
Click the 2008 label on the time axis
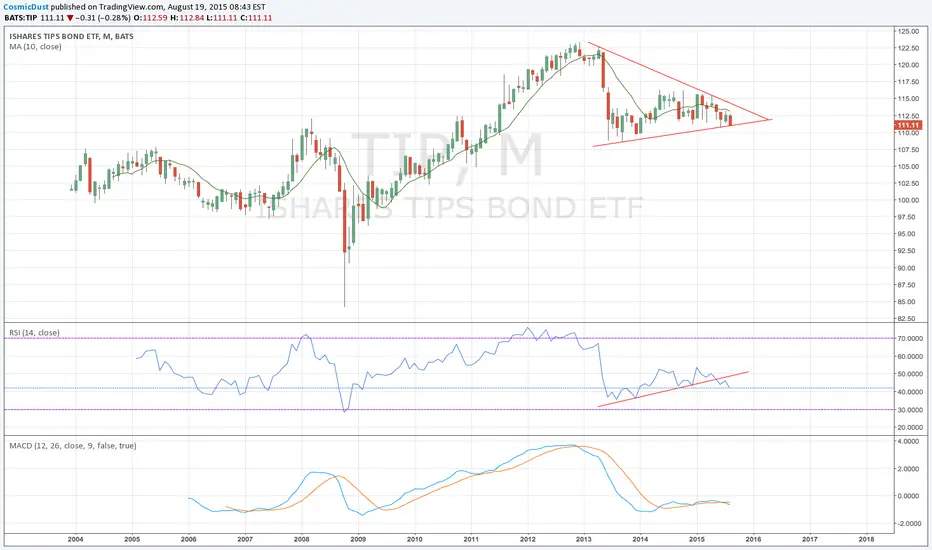[301, 539]
